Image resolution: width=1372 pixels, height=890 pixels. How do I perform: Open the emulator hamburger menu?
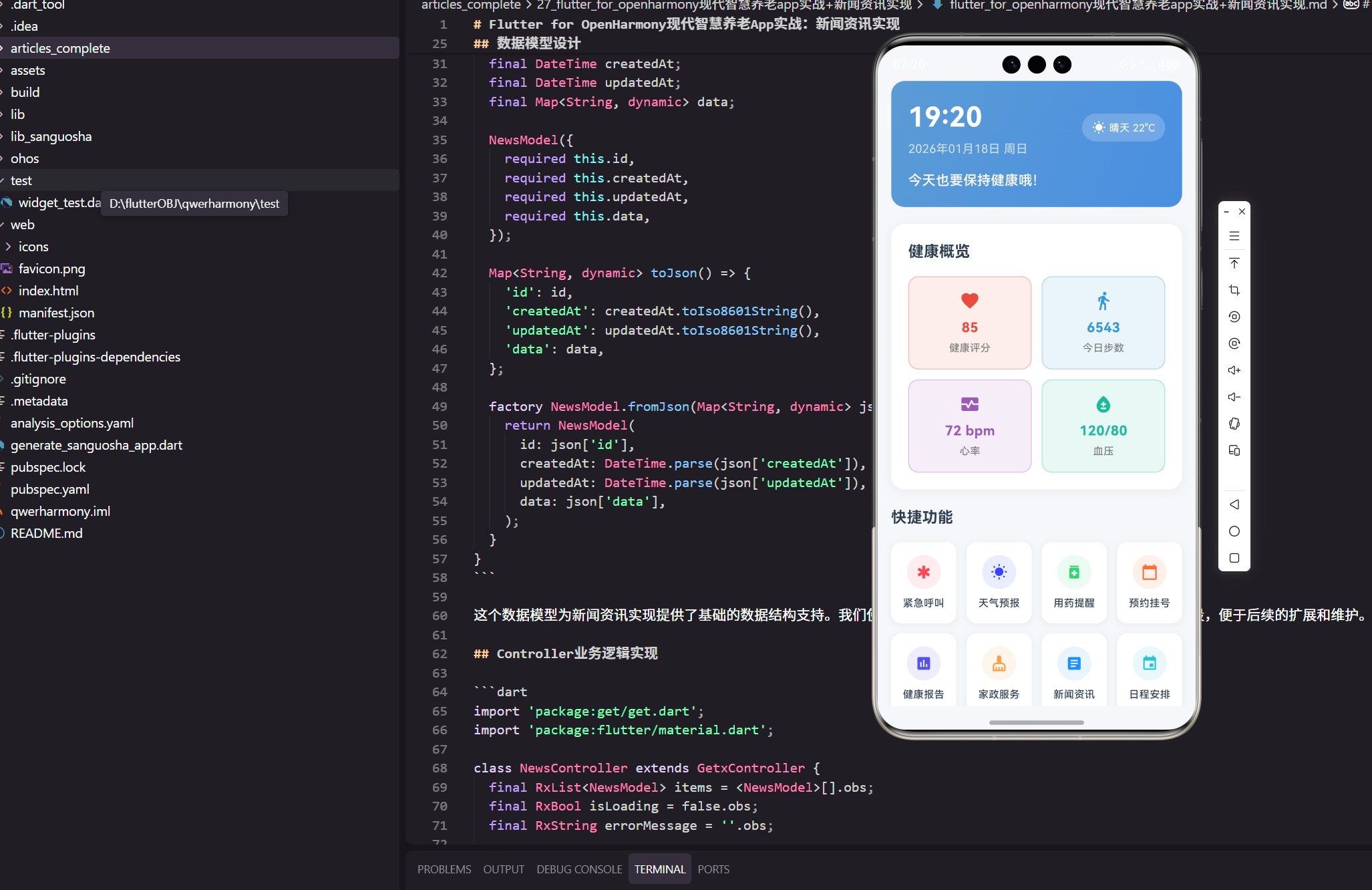click(1234, 236)
